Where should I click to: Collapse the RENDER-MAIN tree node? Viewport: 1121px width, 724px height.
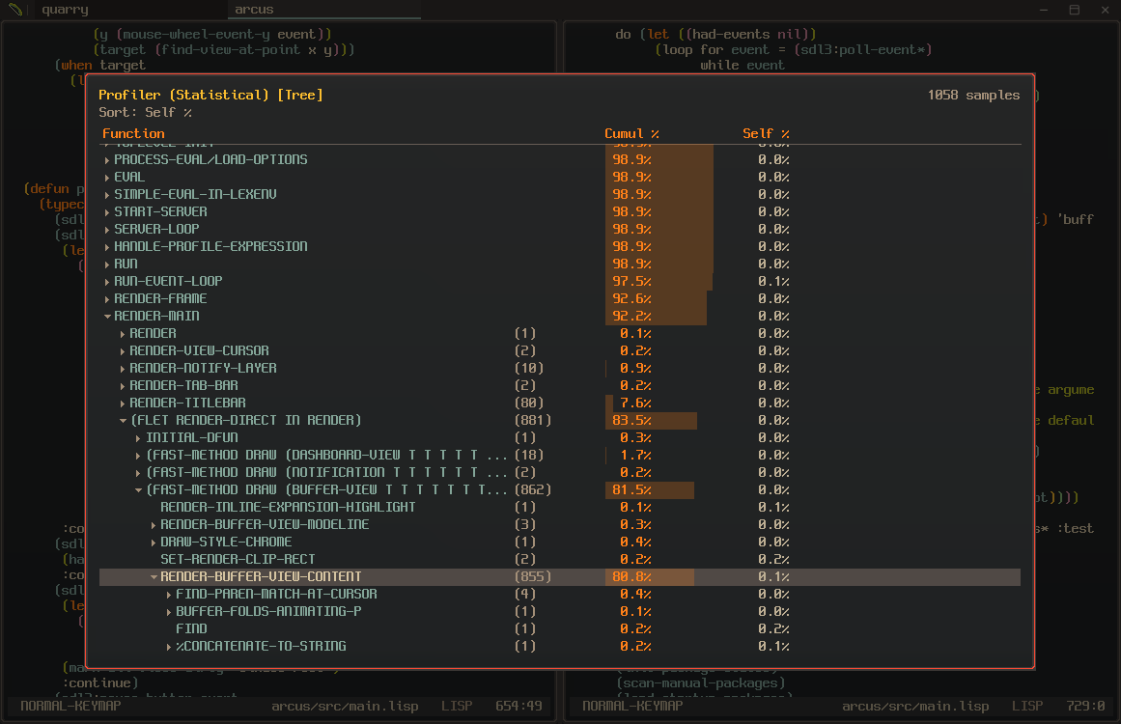(107, 316)
